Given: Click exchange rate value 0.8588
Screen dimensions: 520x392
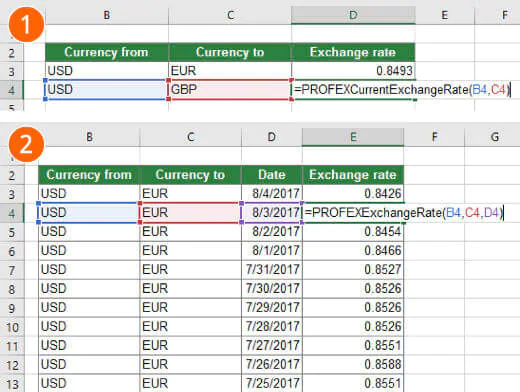Looking at the screenshot, I should [x=353, y=364].
